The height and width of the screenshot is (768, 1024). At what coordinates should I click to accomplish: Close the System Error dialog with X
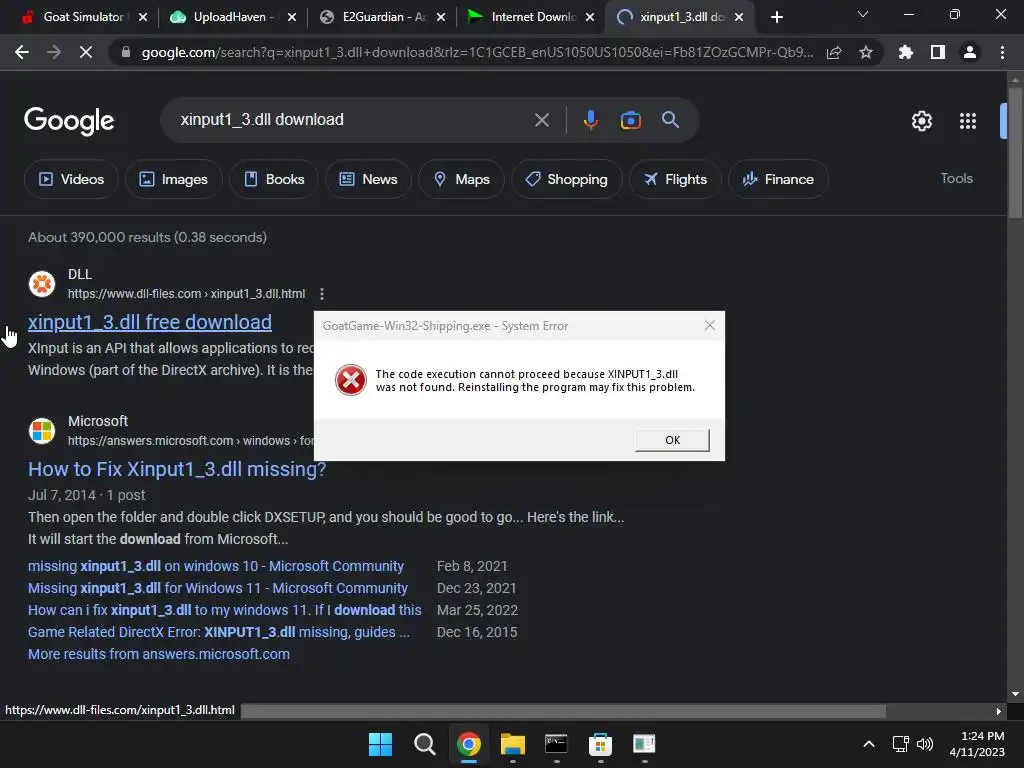[710, 325]
